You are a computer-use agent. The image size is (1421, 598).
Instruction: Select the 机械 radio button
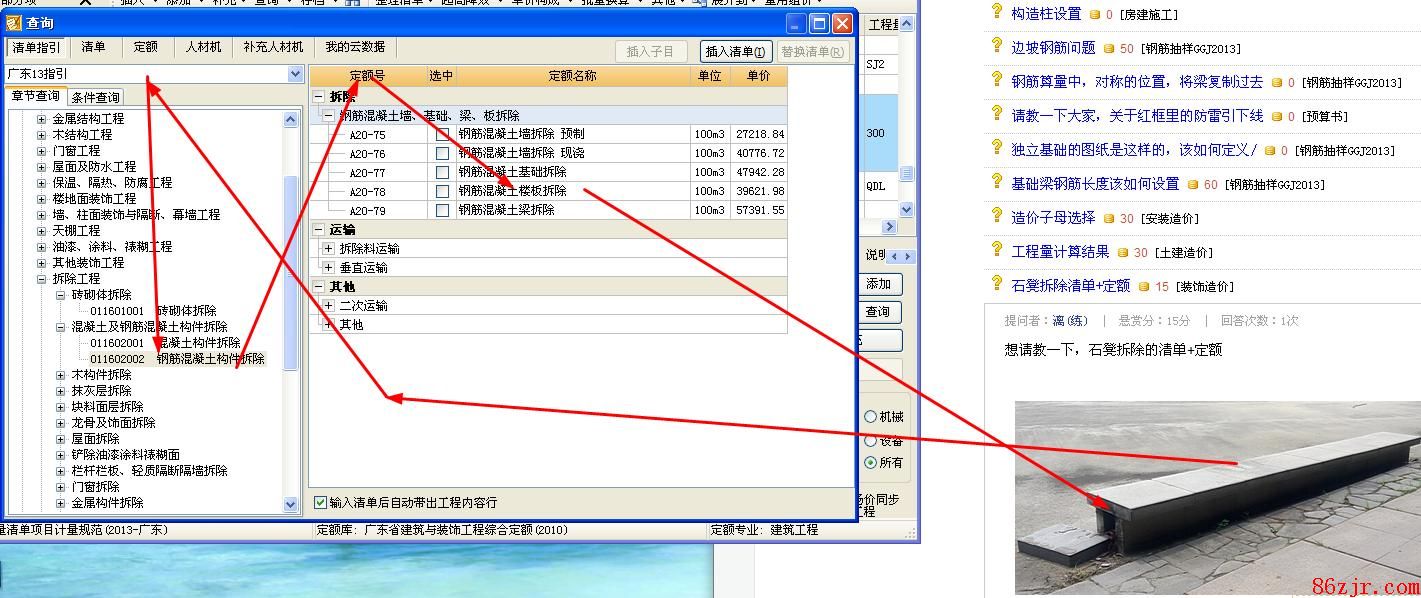click(870, 417)
